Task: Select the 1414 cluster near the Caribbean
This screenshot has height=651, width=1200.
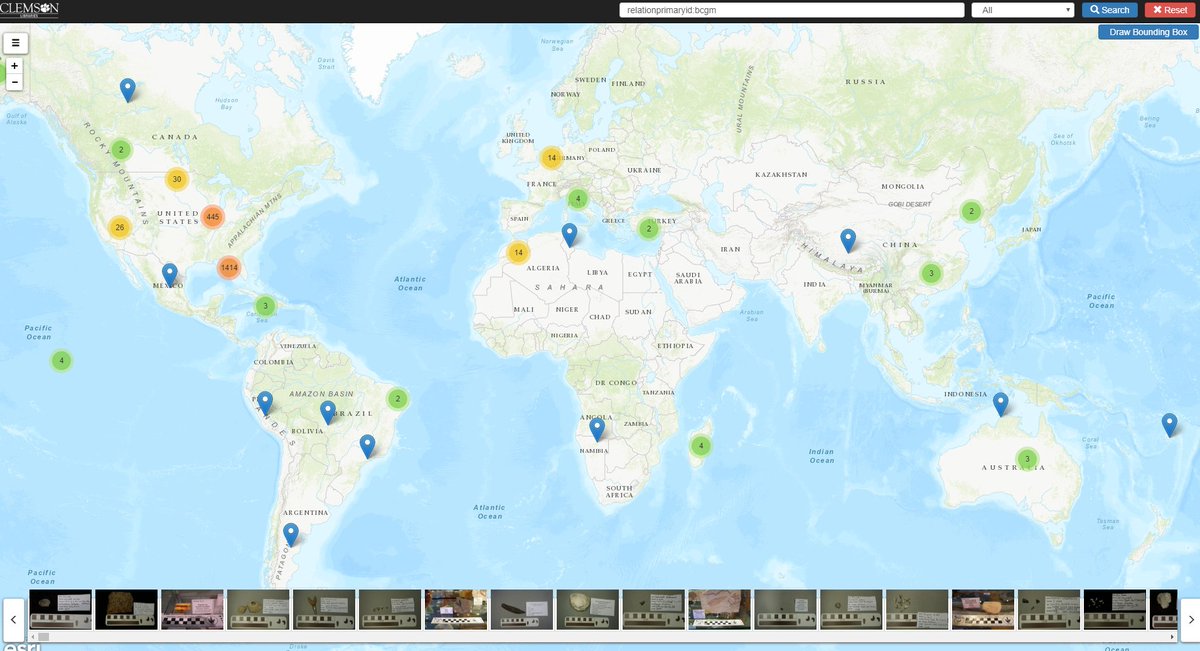Action: [228, 267]
